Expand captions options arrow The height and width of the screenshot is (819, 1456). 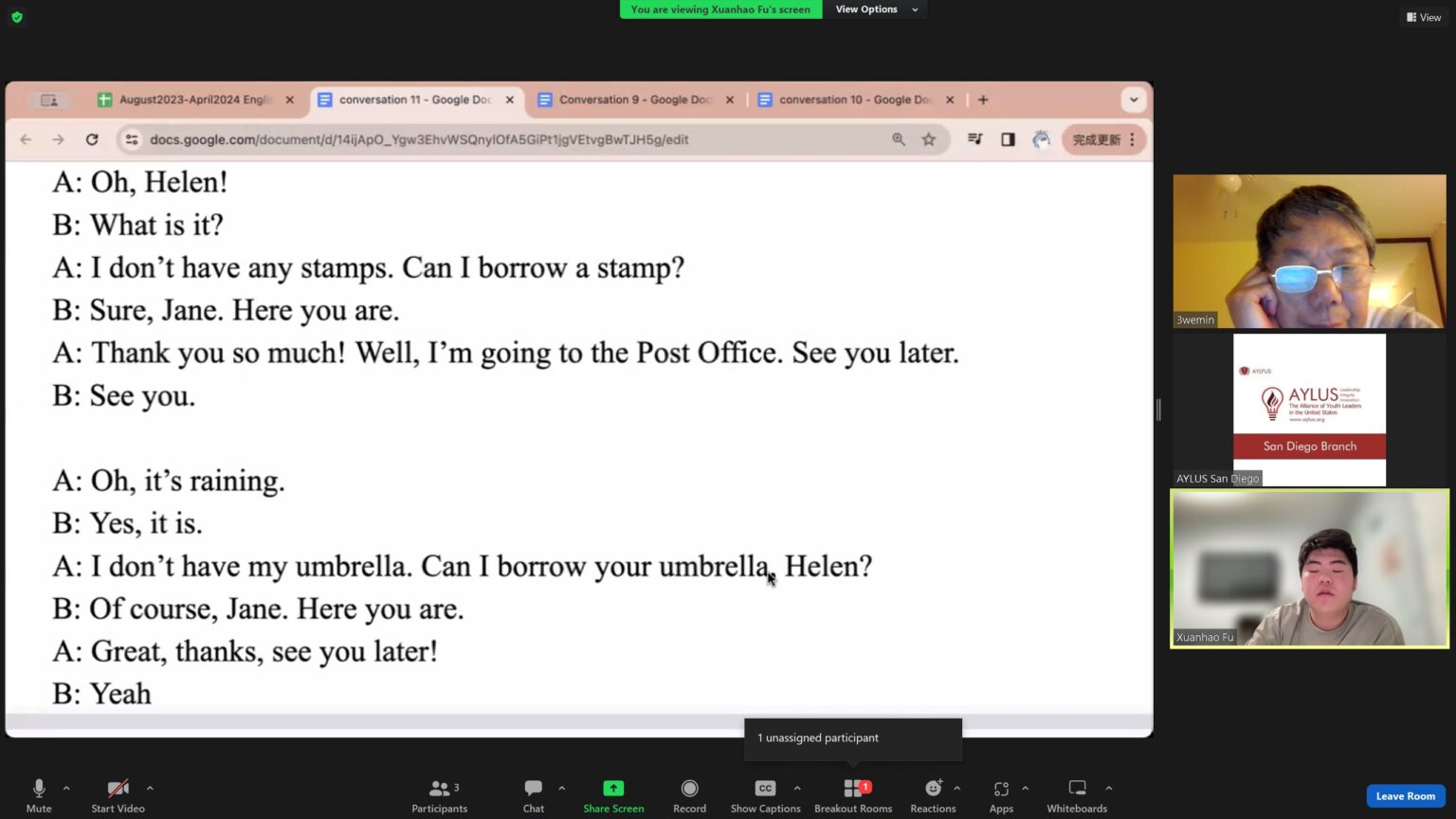797,788
